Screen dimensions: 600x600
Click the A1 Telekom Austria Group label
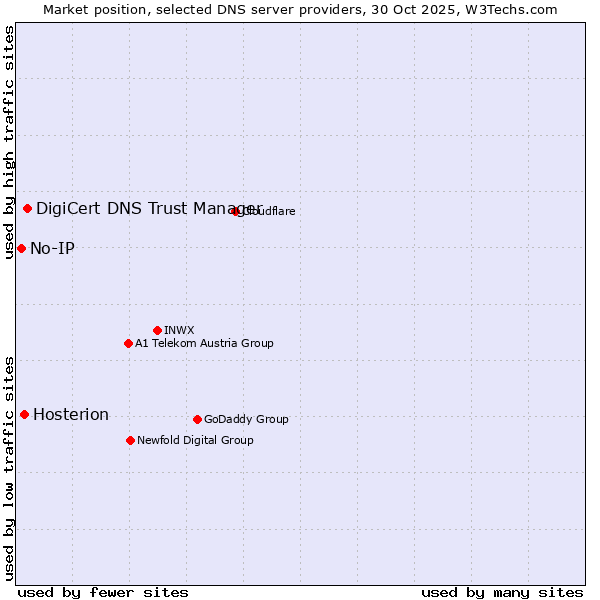click(x=204, y=343)
